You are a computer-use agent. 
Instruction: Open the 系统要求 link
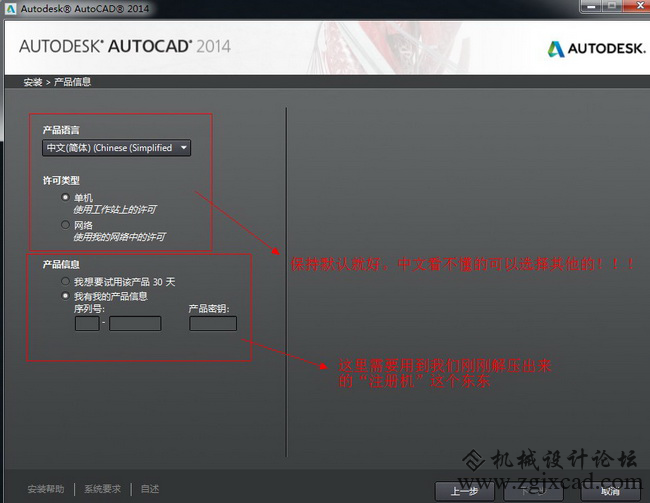click(x=102, y=489)
